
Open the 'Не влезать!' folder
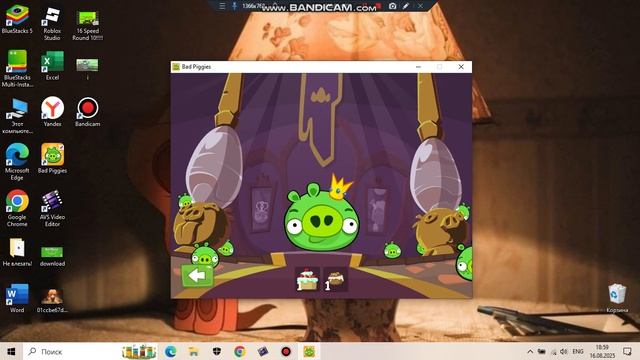(x=17, y=252)
